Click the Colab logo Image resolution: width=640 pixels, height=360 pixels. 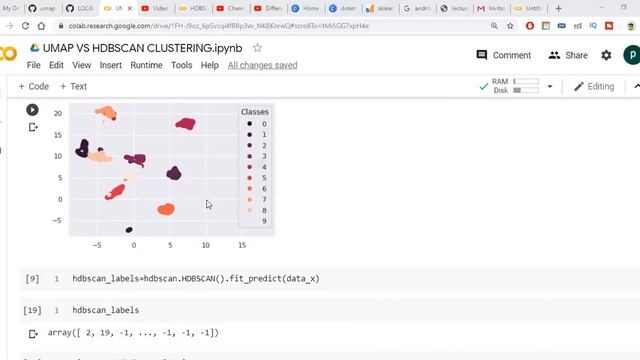[8, 54]
